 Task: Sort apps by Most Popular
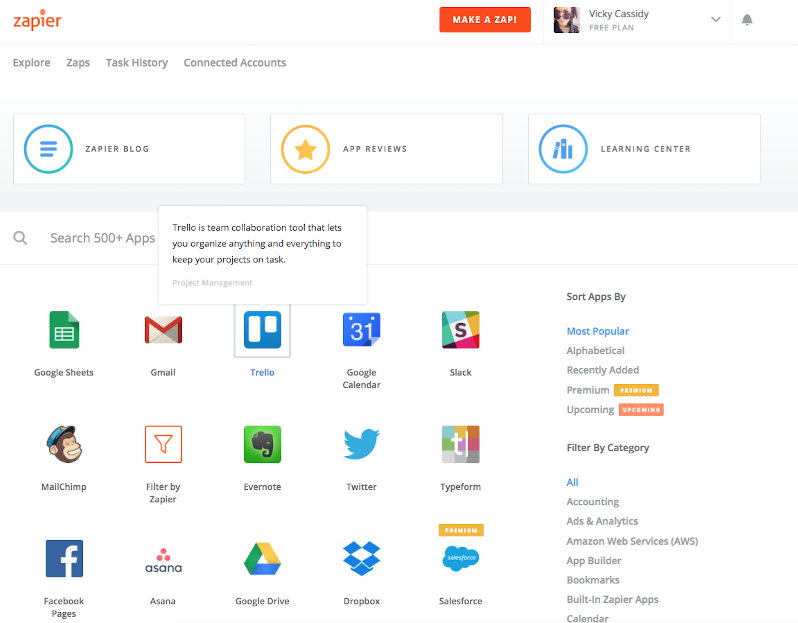(598, 331)
